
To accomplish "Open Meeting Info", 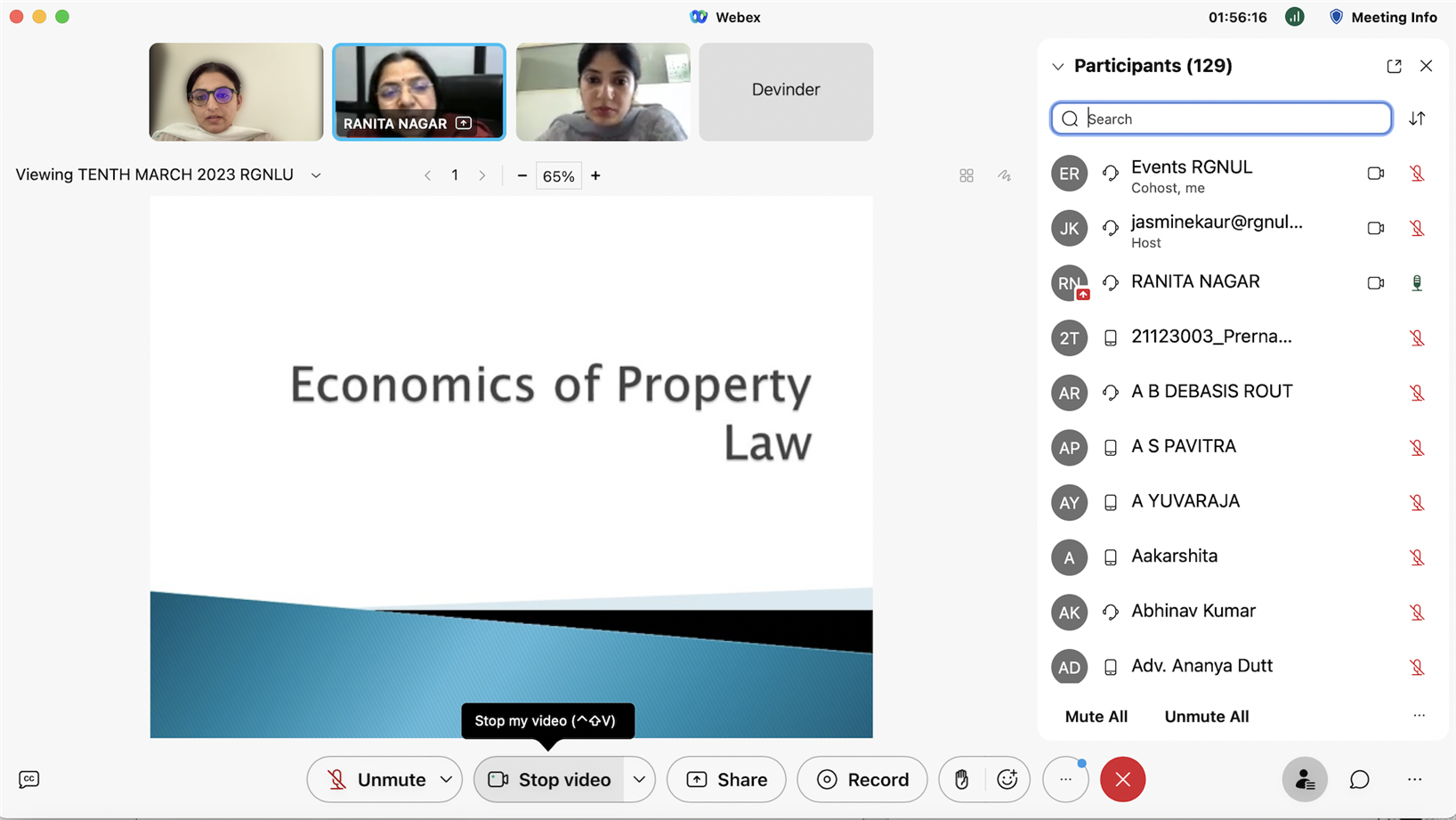I will [x=1382, y=17].
